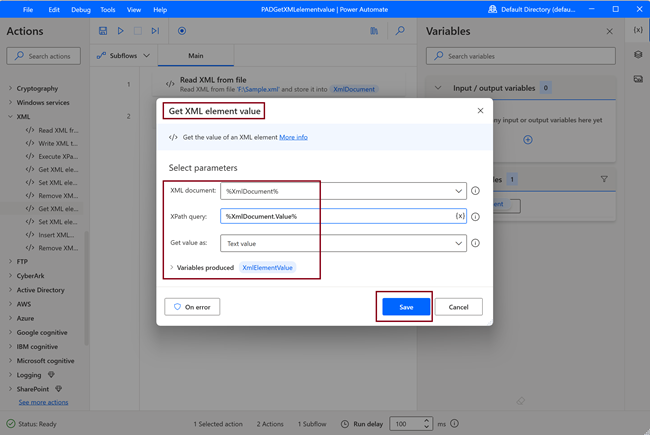Open the flow search magnifier icon
The height and width of the screenshot is (435, 650).
click(x=400, y=31)
